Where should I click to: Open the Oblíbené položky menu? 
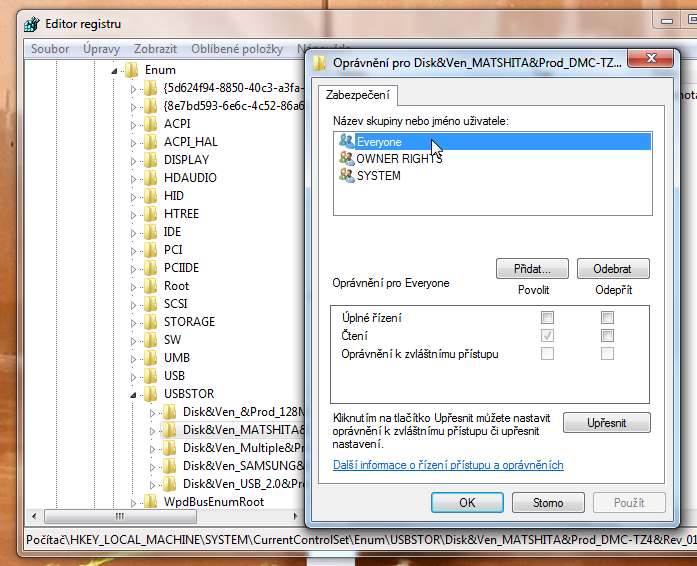237,49
